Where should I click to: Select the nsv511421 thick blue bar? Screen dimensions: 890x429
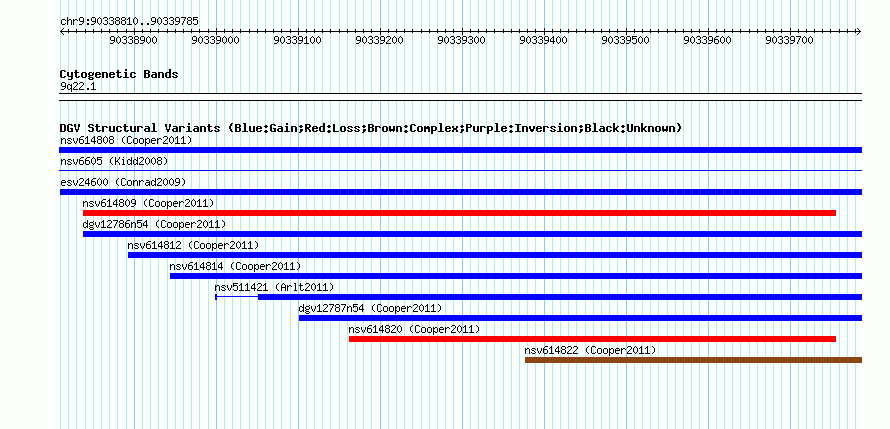point(560,297)
